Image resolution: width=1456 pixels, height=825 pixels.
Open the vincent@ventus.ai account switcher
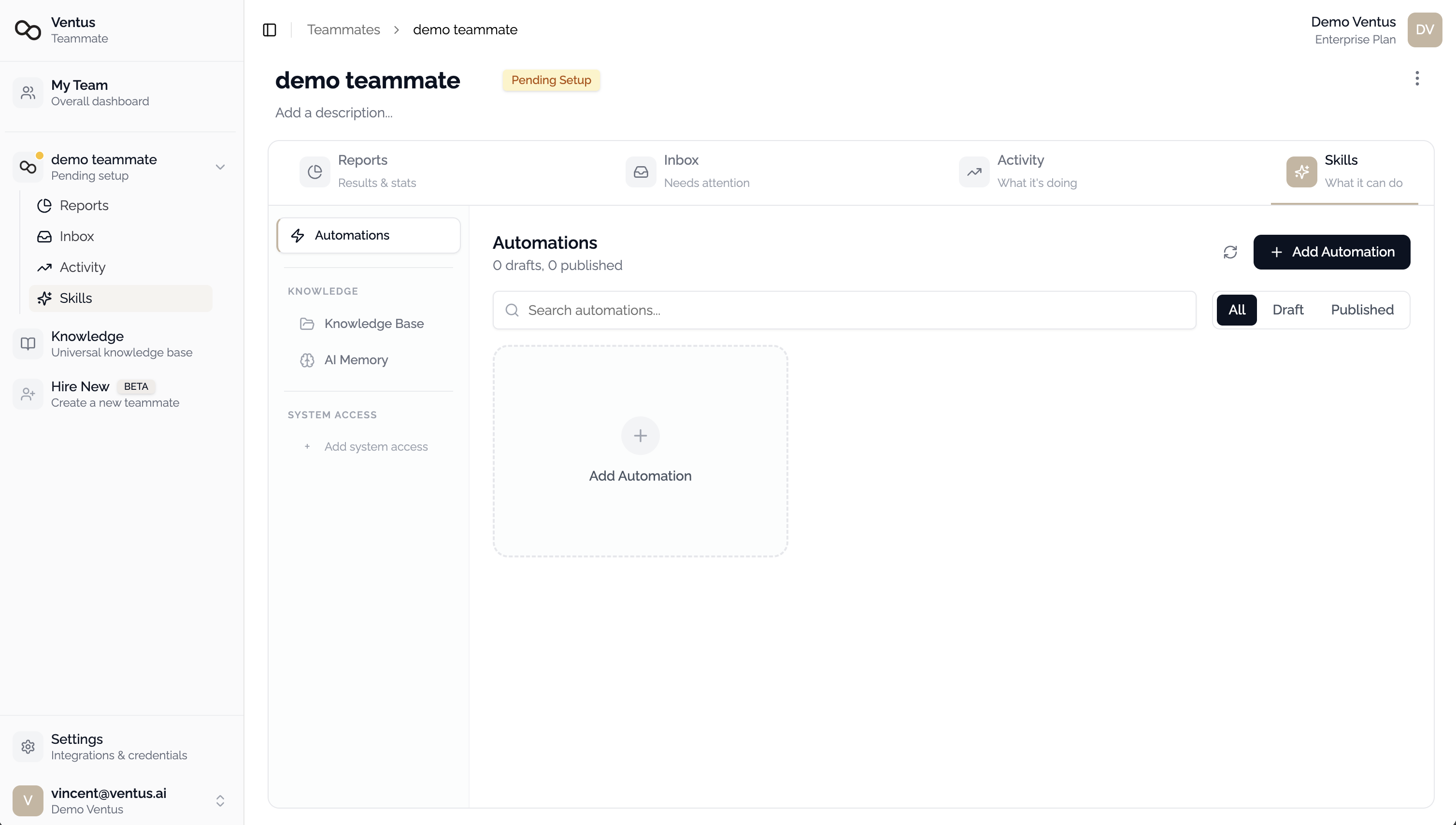tap(220, 801)
